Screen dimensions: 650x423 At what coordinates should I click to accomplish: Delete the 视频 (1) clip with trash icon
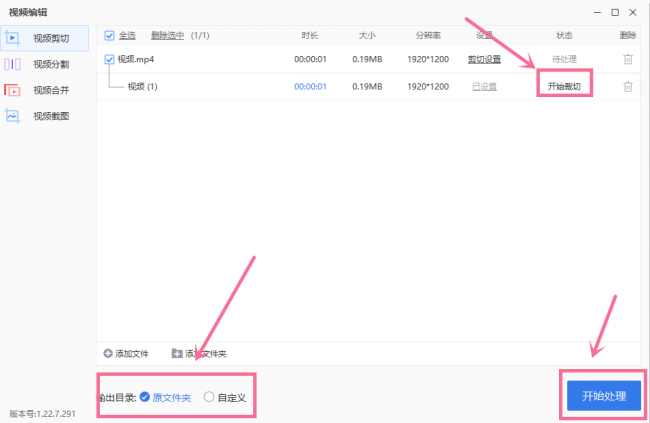point(628,87)
